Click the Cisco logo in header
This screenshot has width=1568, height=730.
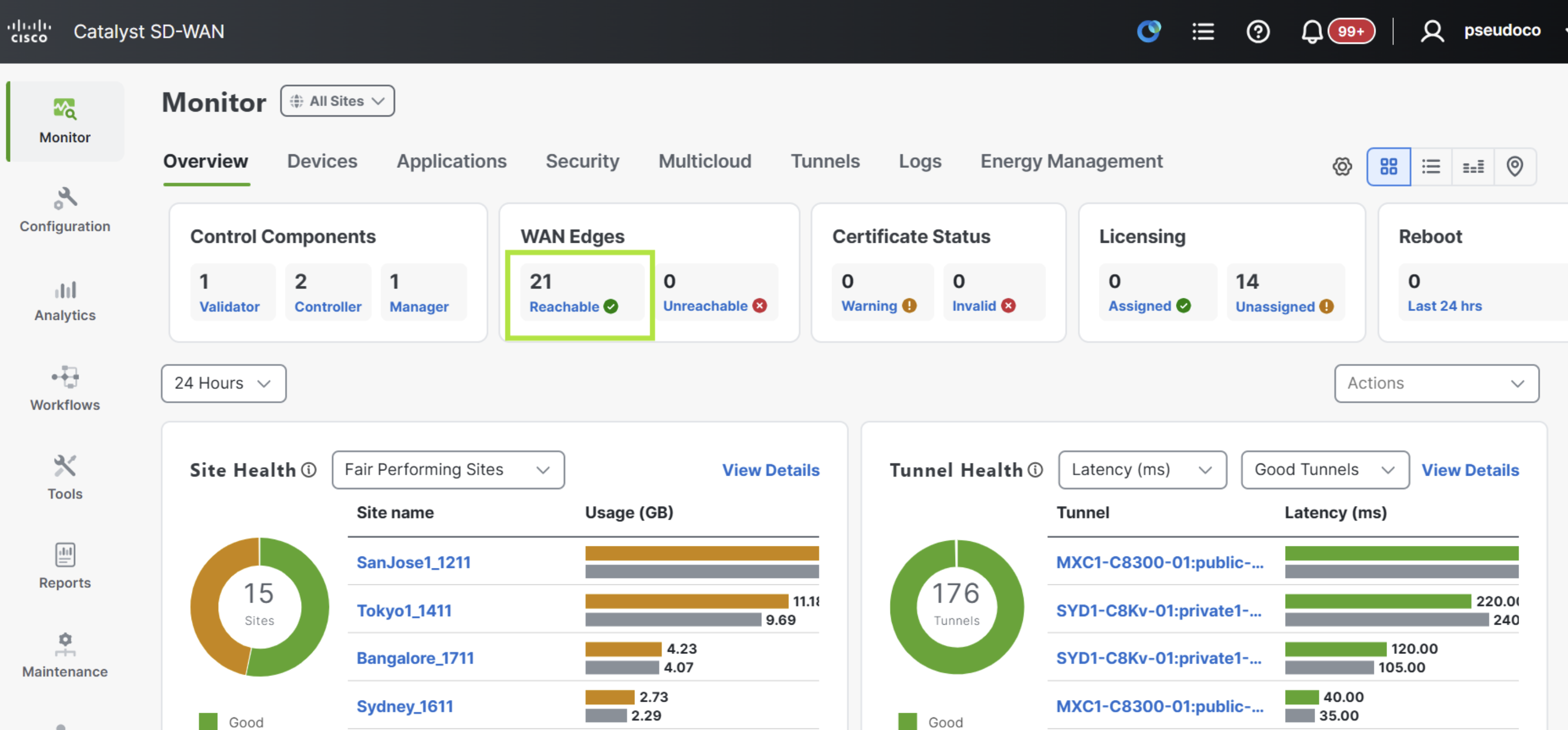click(29, 31)
